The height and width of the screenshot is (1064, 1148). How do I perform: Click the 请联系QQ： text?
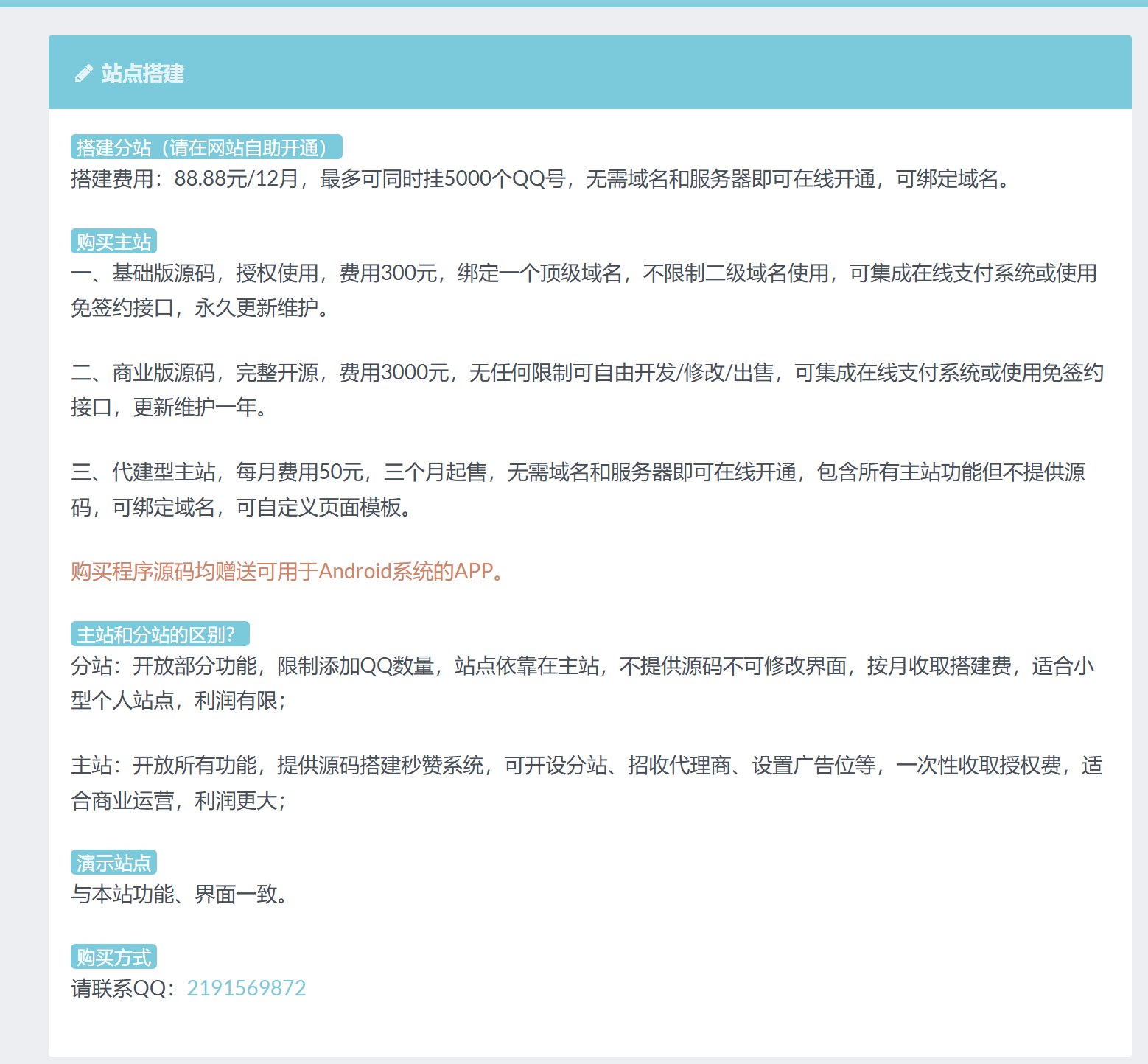pos(123,988)
